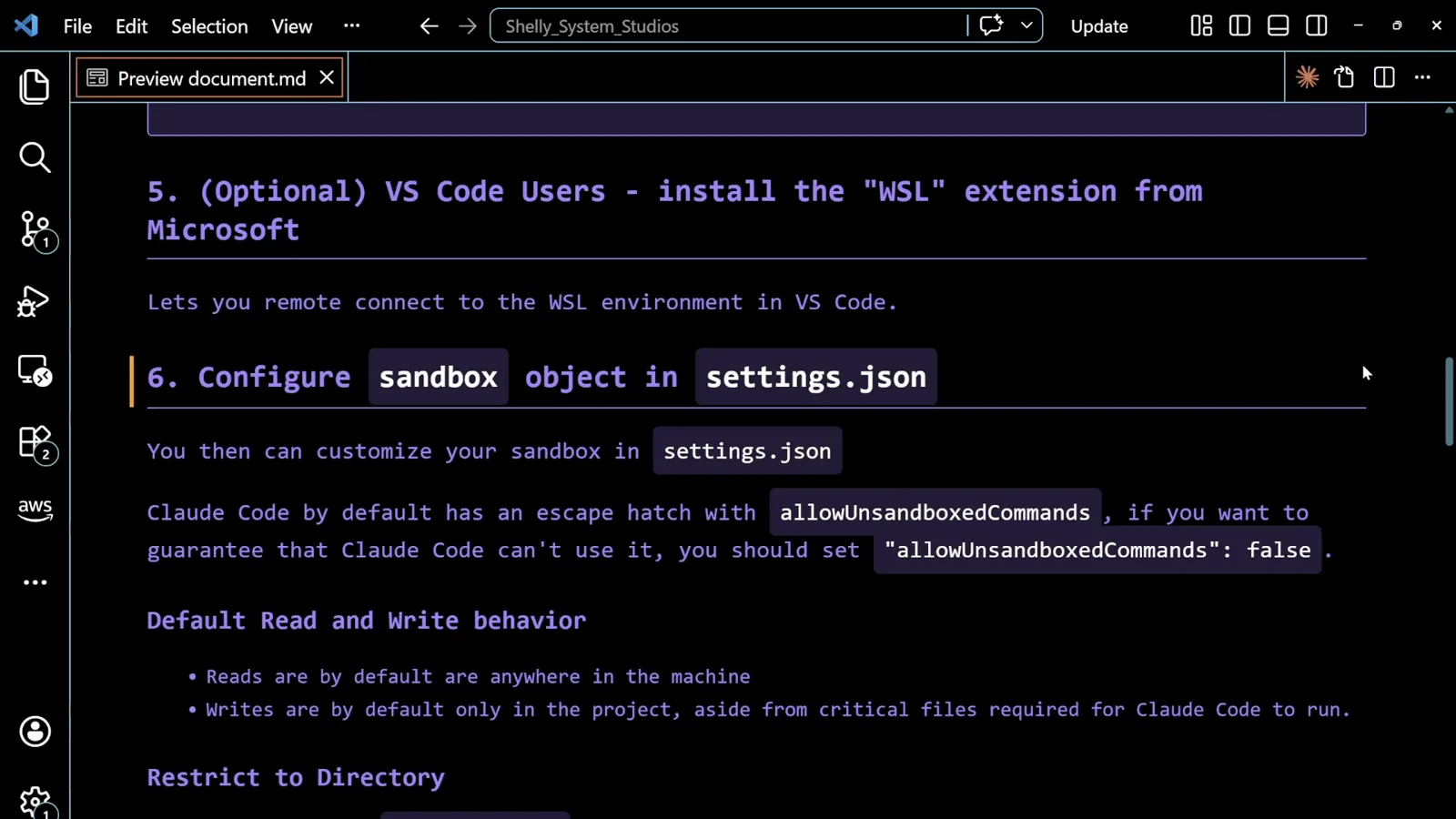This screenshot has width=1456, height=819.
Task: Open the Edit menu
Action: pyautogui.click(x=131, y=26)
